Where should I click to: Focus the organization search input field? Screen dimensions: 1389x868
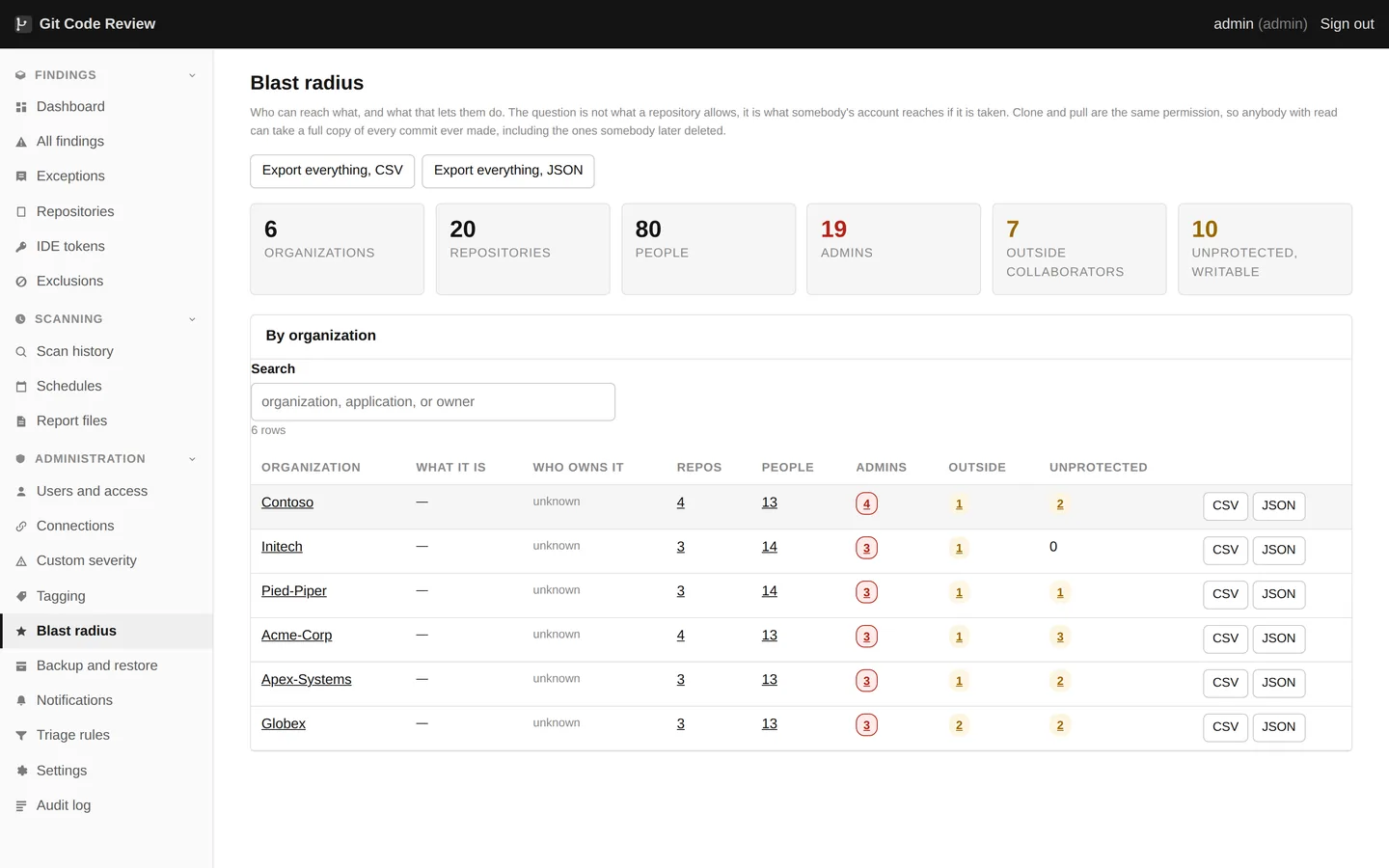point(433,402)
